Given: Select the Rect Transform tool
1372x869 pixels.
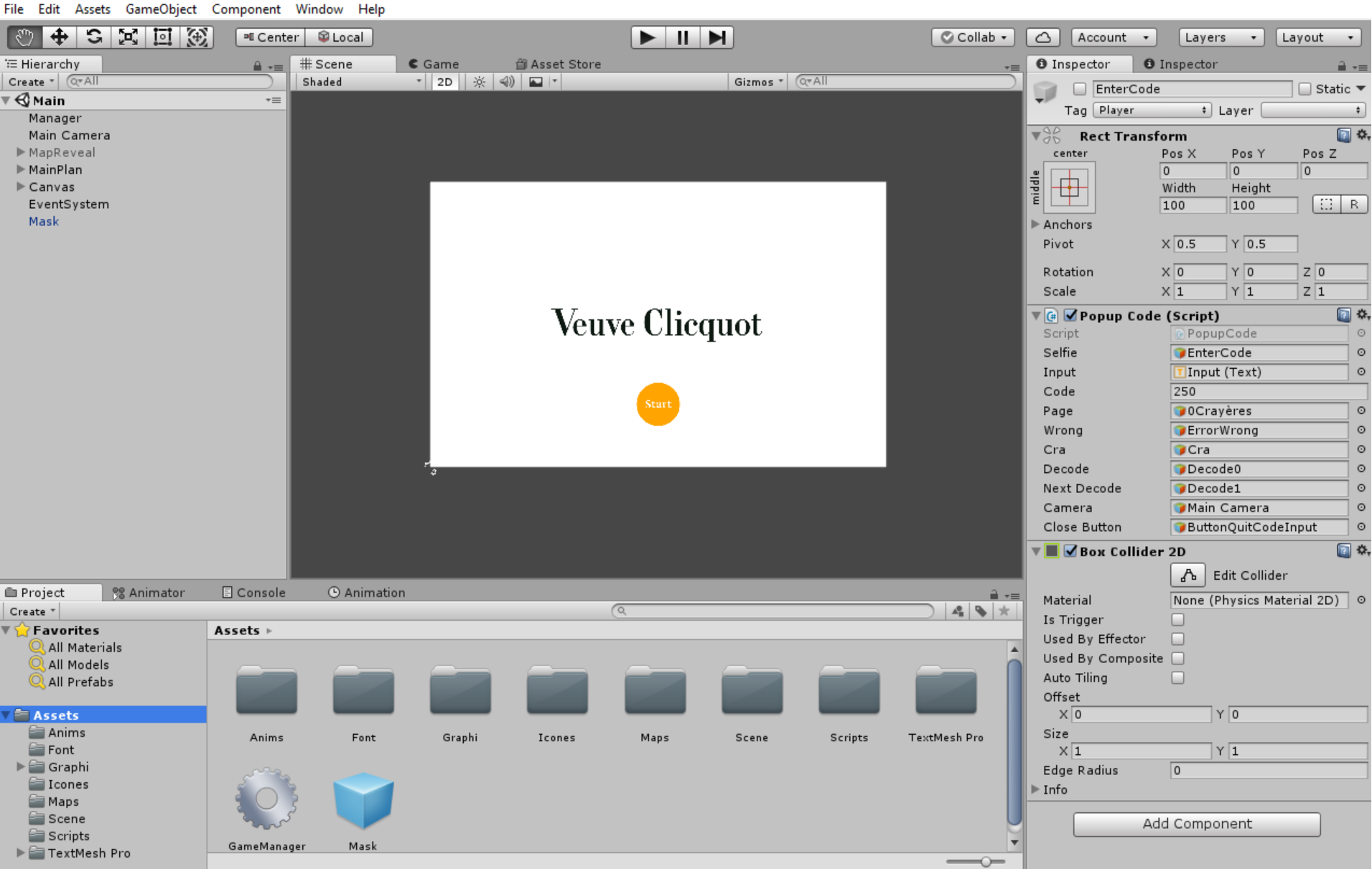Looking at the screenshot, I should (x=162, y=37).
